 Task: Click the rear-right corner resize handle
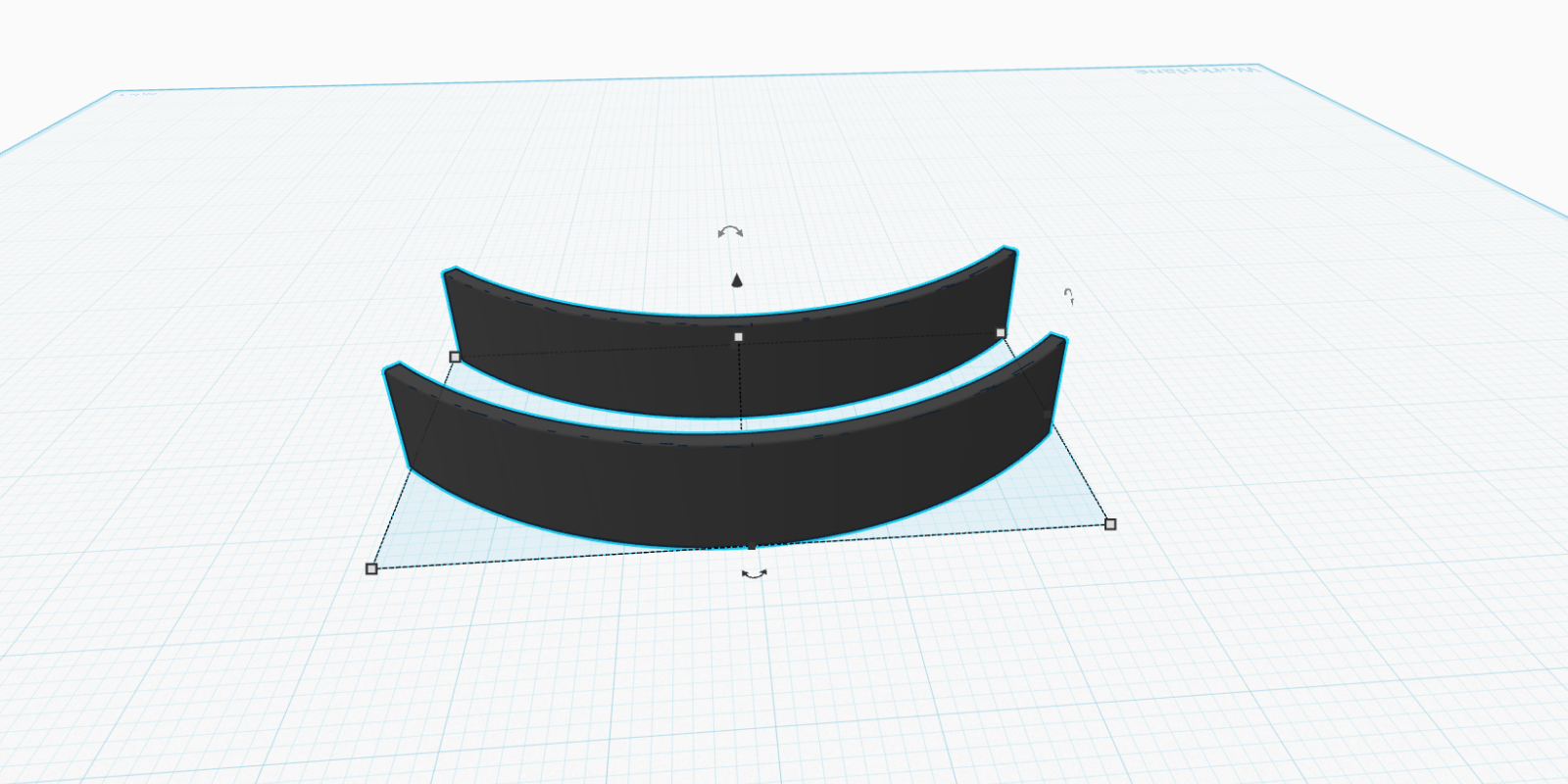tap(1001, 333)
